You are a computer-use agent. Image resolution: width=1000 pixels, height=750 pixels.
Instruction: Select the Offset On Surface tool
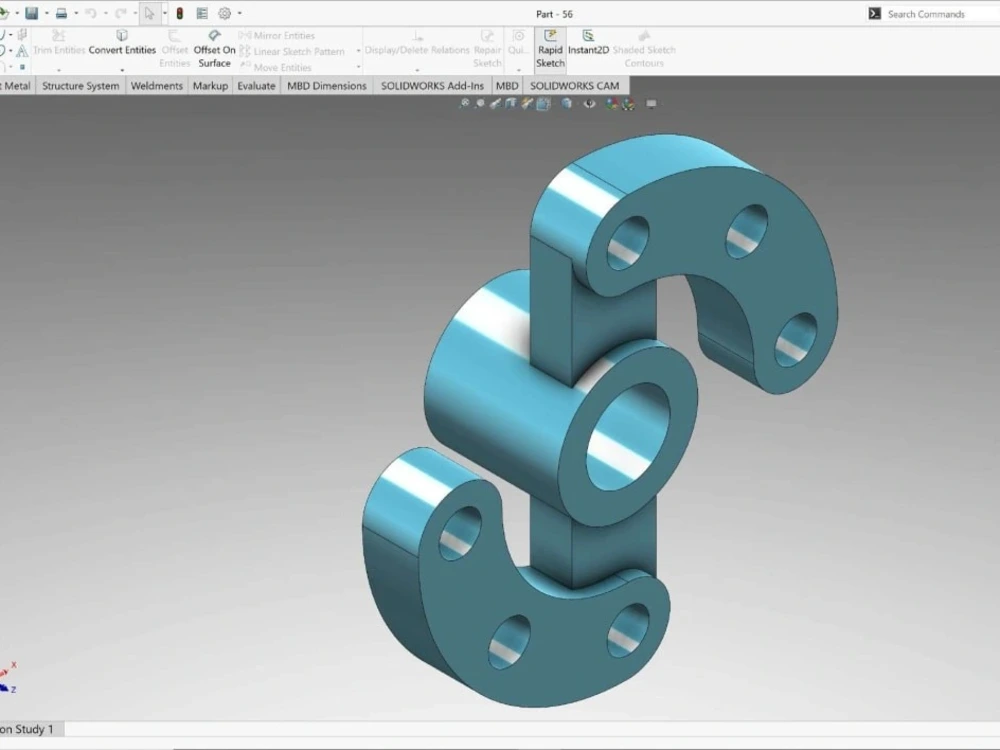214,48
